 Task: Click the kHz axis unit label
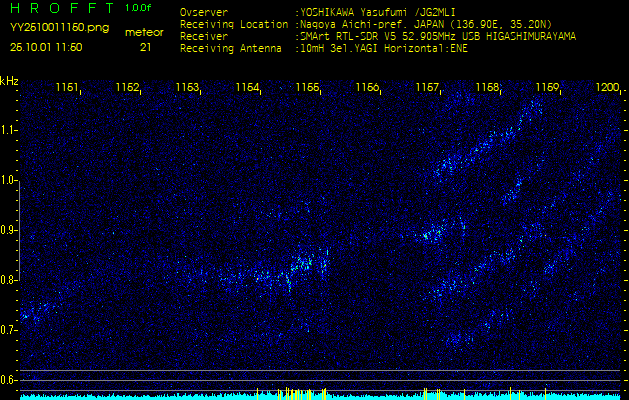(9, 81)
